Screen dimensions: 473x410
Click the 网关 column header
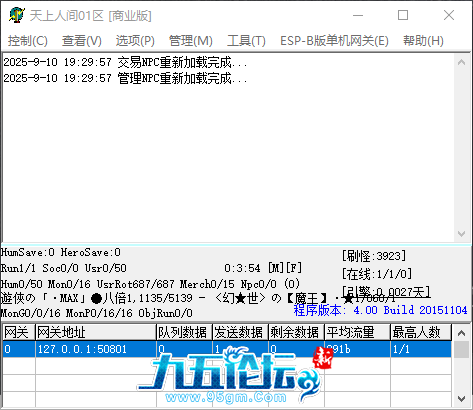[19, 332]
